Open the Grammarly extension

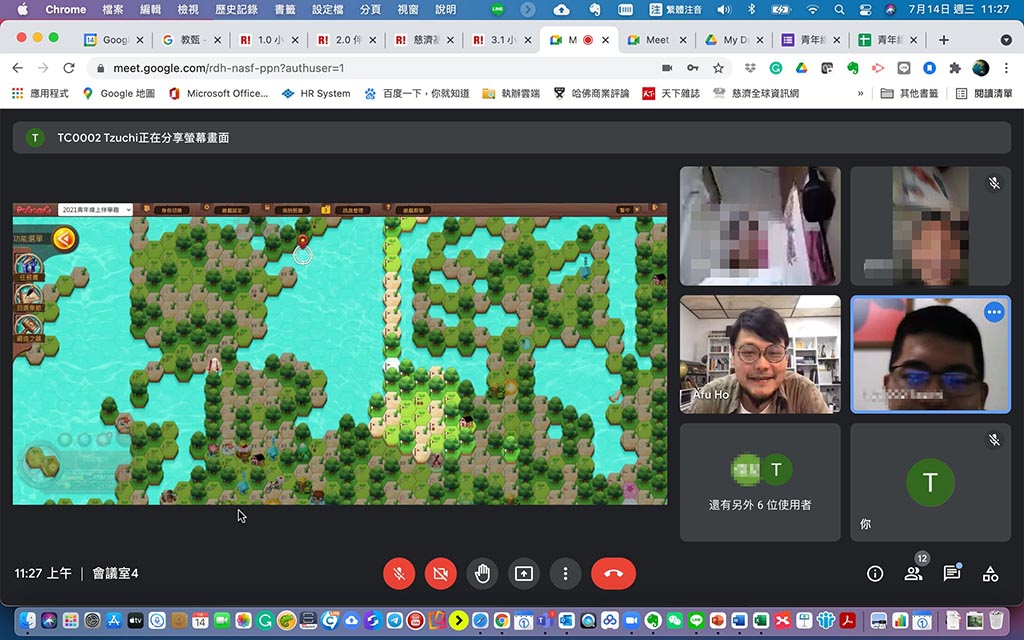tap(776, 68)
